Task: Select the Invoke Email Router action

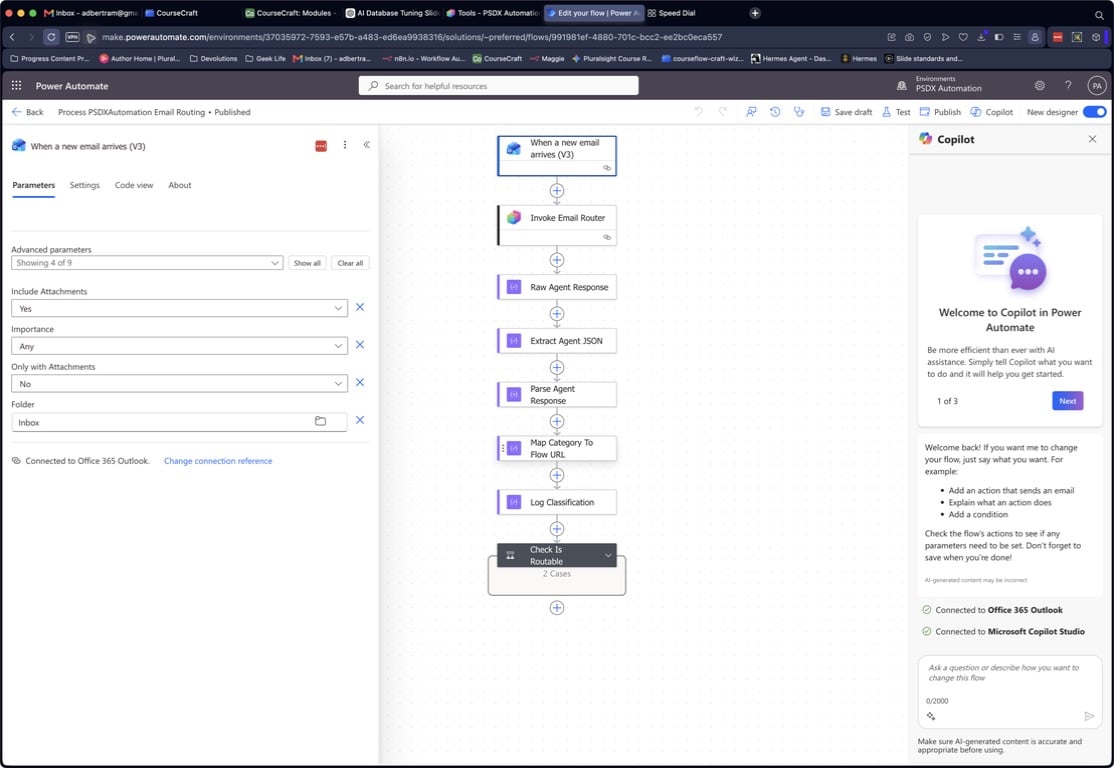Action: pos(557,225)
